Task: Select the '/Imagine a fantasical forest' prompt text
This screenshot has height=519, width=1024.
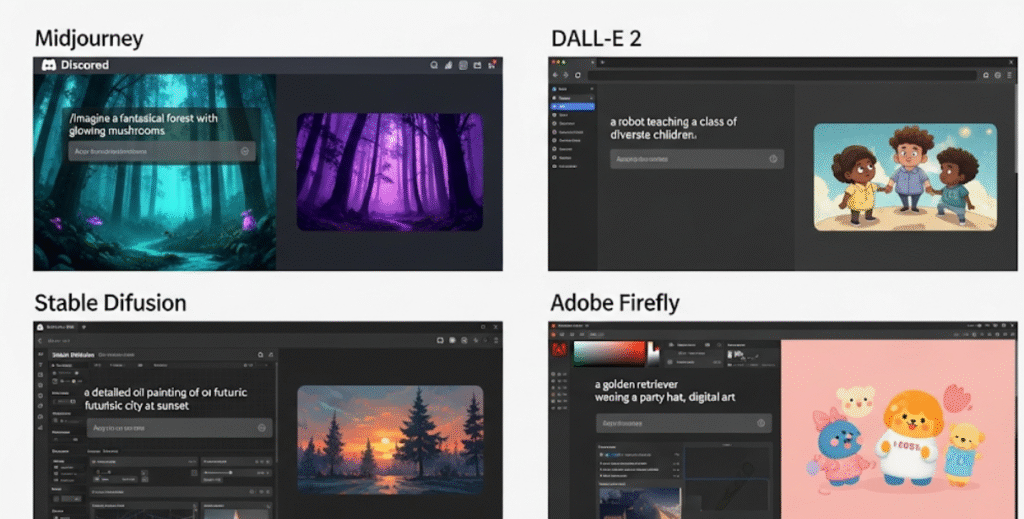Action: pos(144,125)
